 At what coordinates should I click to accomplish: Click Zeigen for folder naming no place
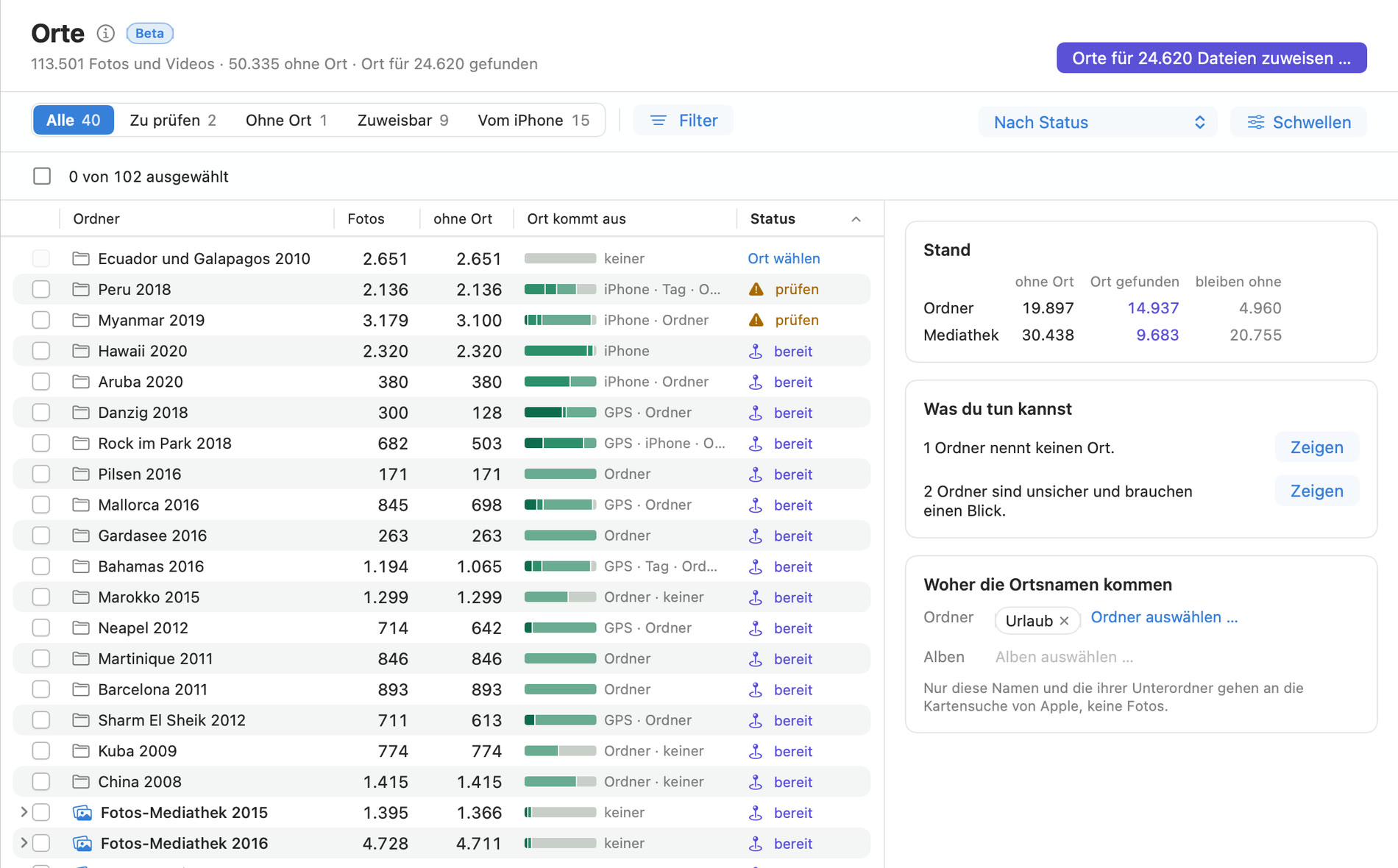pyautogui.click(x=1316, y=447)
